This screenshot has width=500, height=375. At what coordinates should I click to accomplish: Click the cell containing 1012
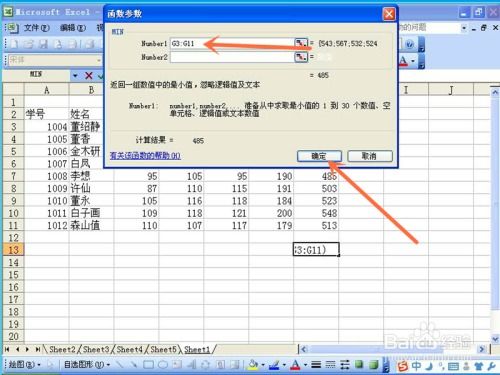click(47, 226)
